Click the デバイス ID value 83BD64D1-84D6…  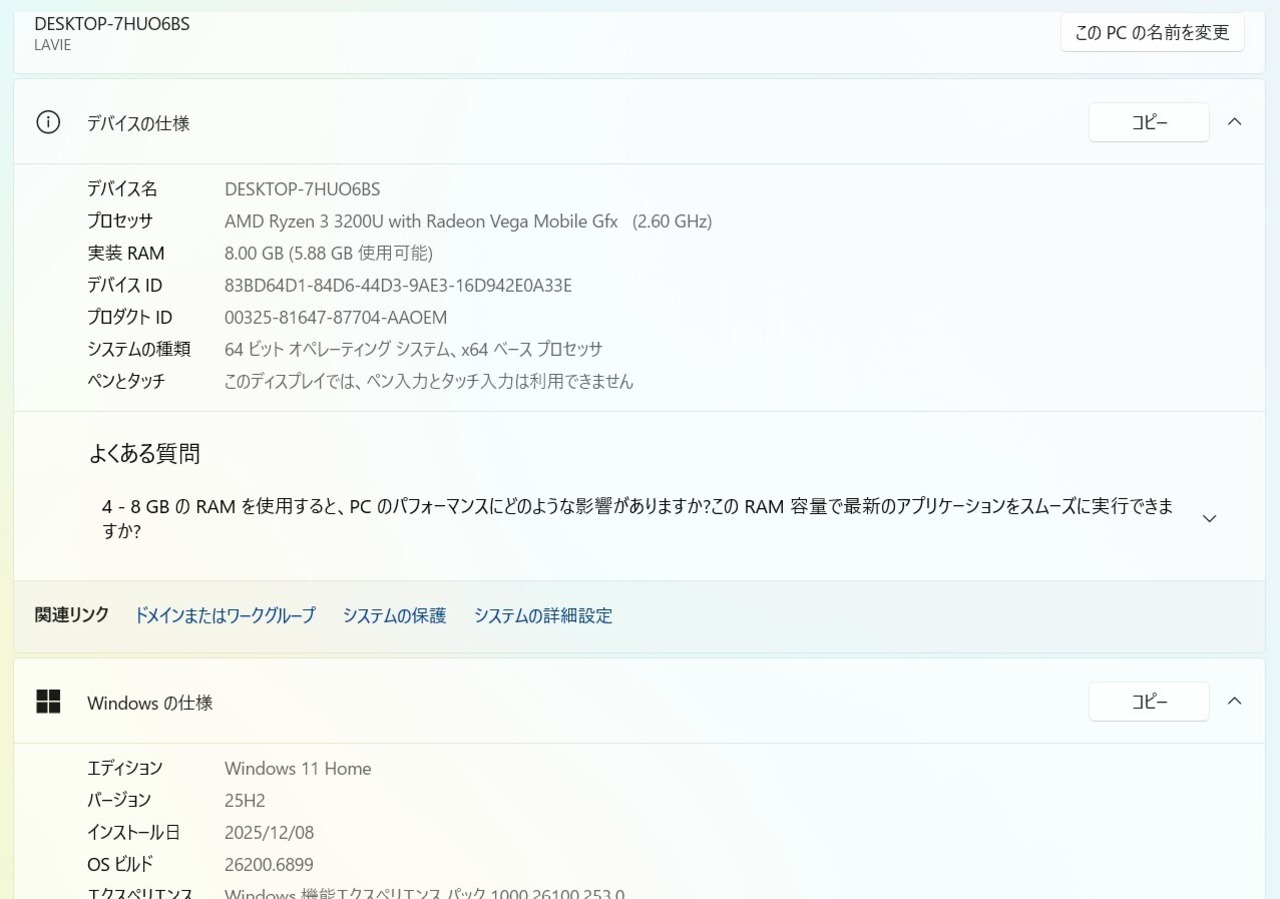(398, 286)
